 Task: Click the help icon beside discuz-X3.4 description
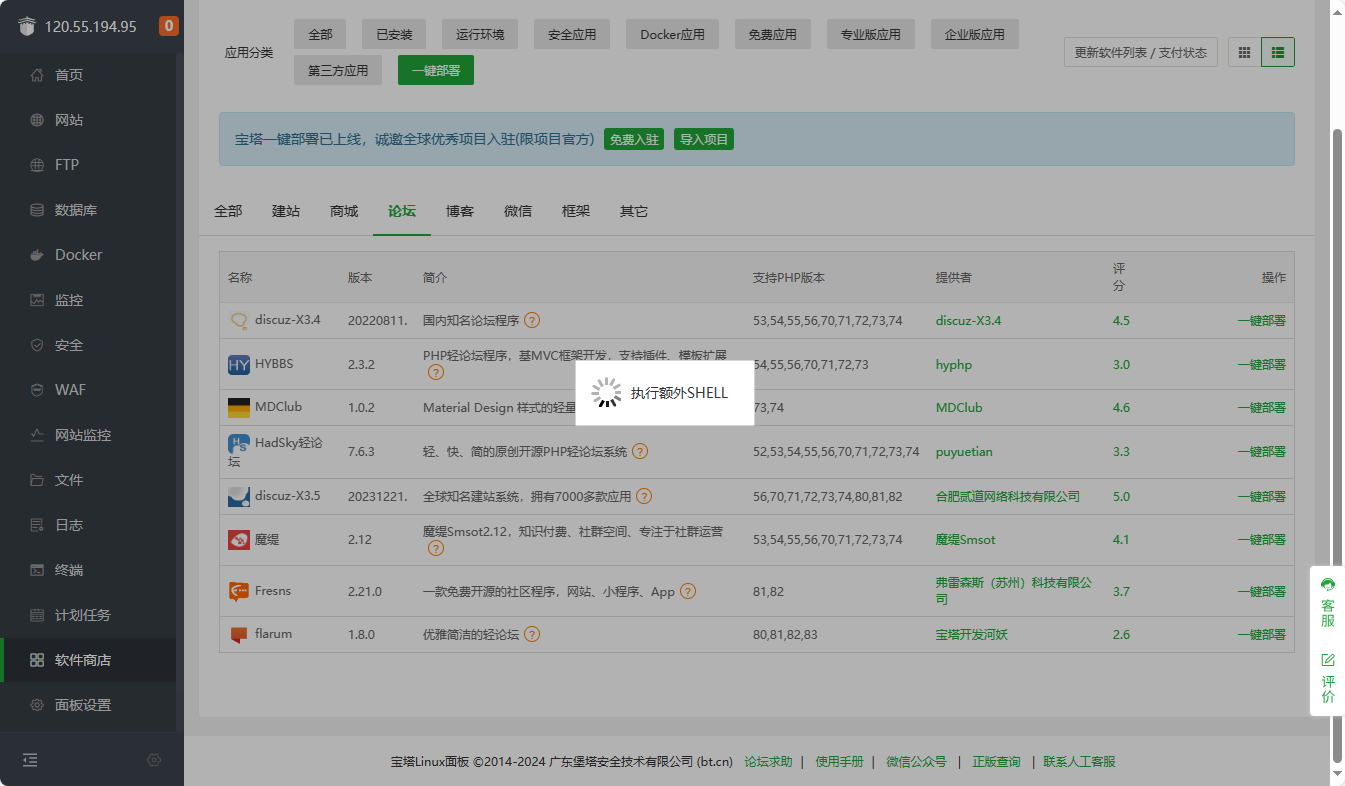[x=532, y=321]
